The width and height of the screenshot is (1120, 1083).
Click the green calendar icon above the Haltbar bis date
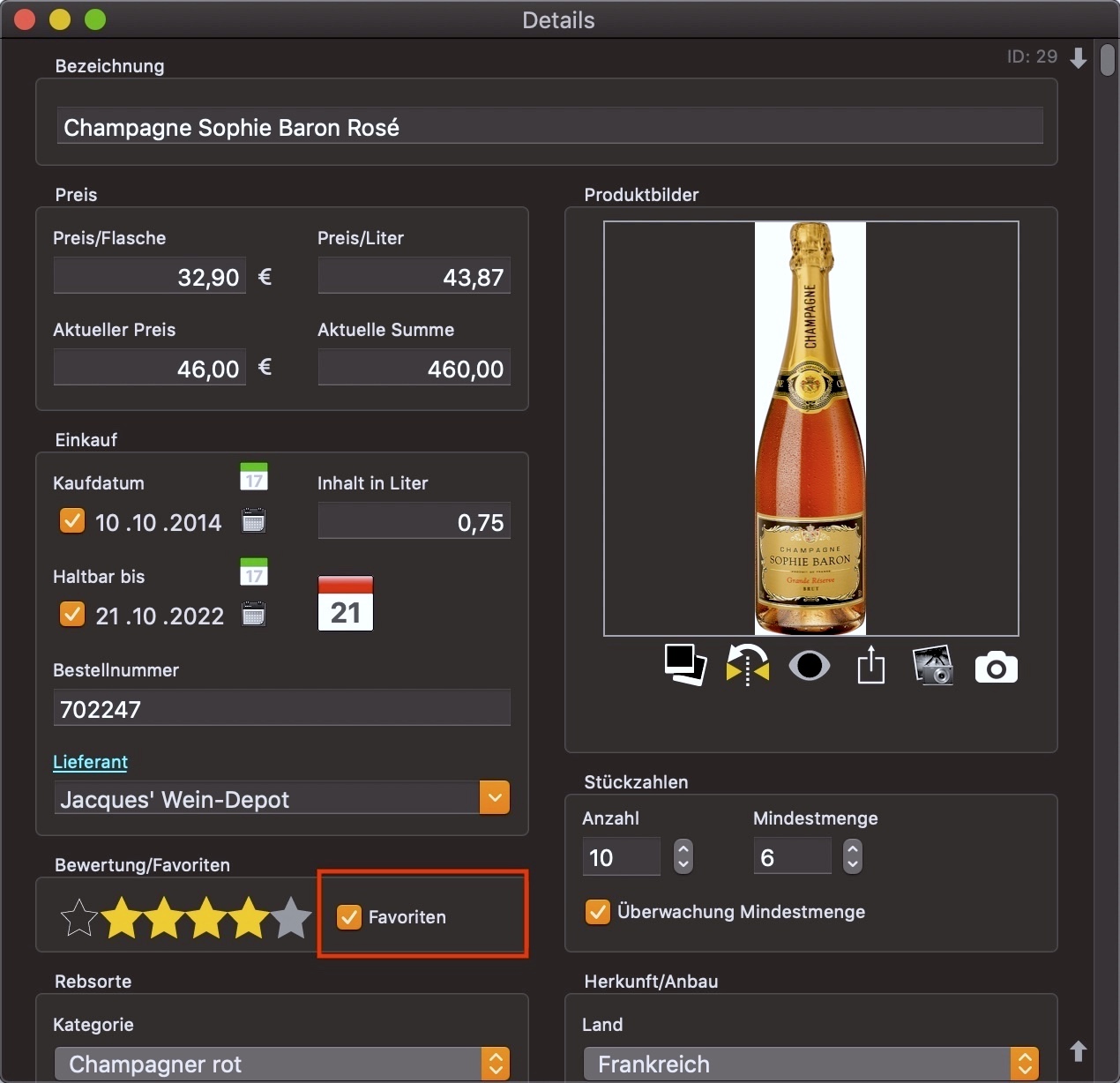pos(254,571)
